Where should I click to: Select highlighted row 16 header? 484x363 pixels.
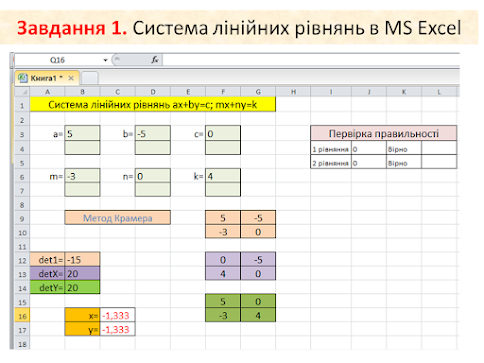coord(22,316)
